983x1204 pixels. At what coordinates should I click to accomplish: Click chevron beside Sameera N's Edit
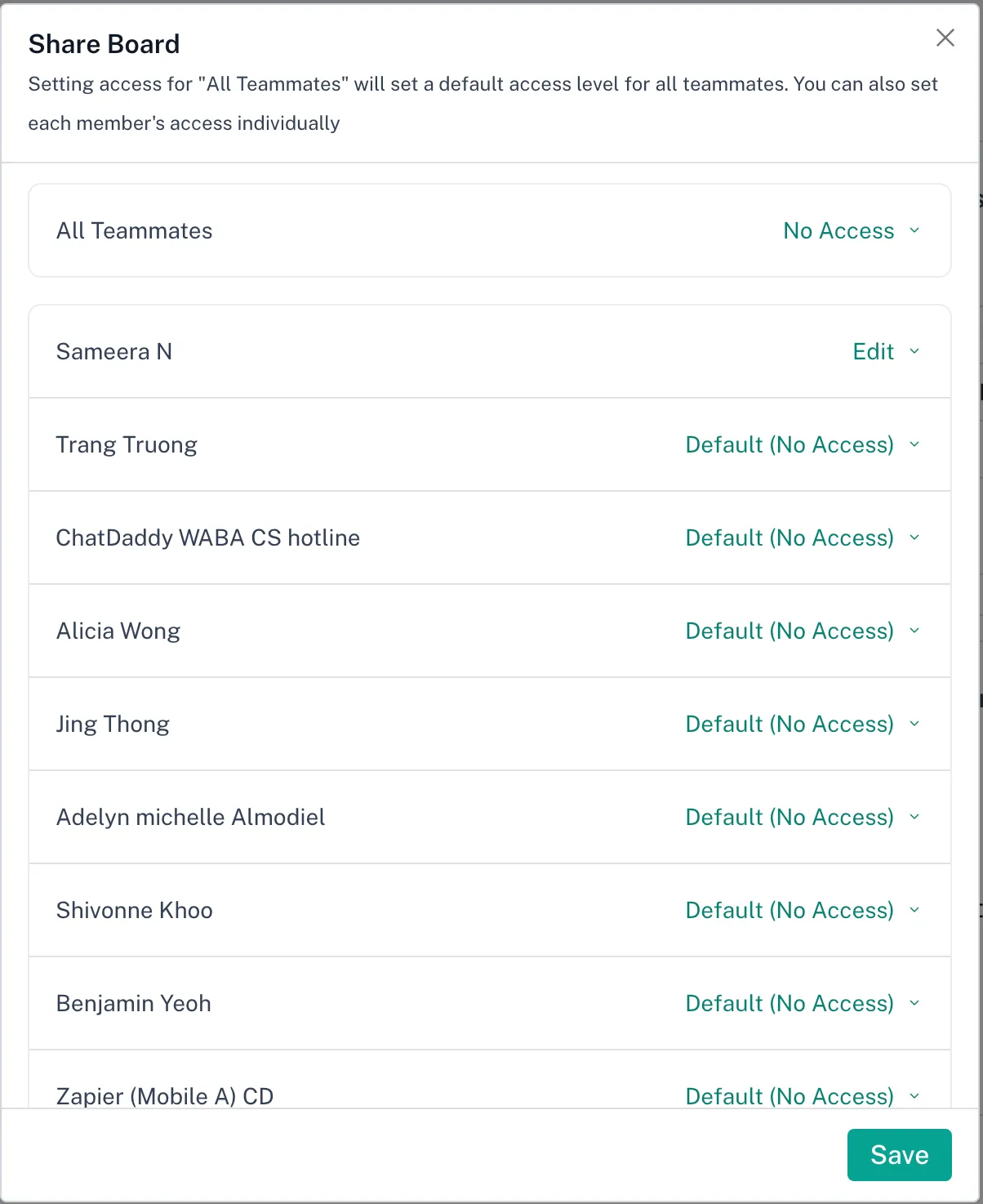click(914, 352)
